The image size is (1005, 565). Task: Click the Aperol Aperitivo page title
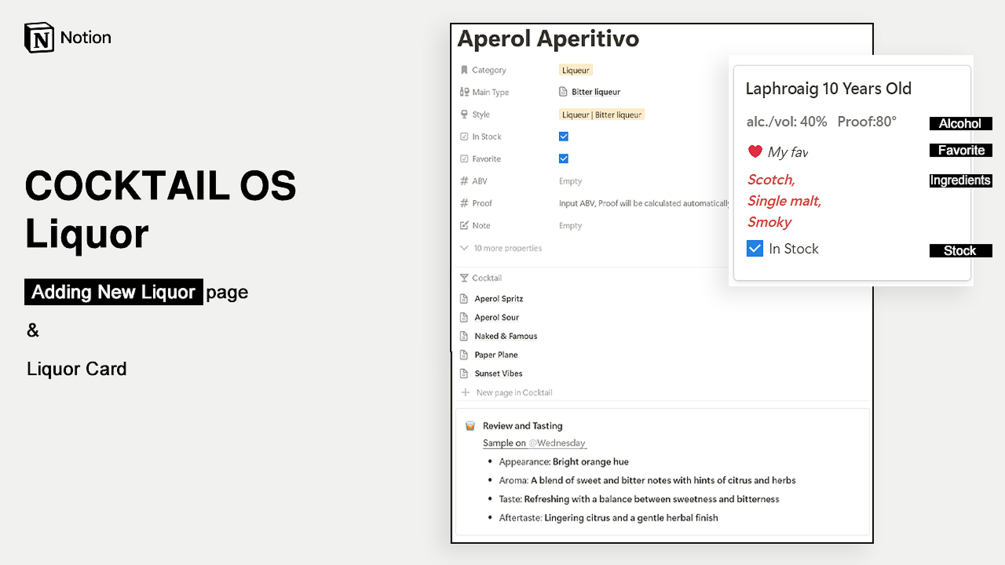(x=548, y=38)
